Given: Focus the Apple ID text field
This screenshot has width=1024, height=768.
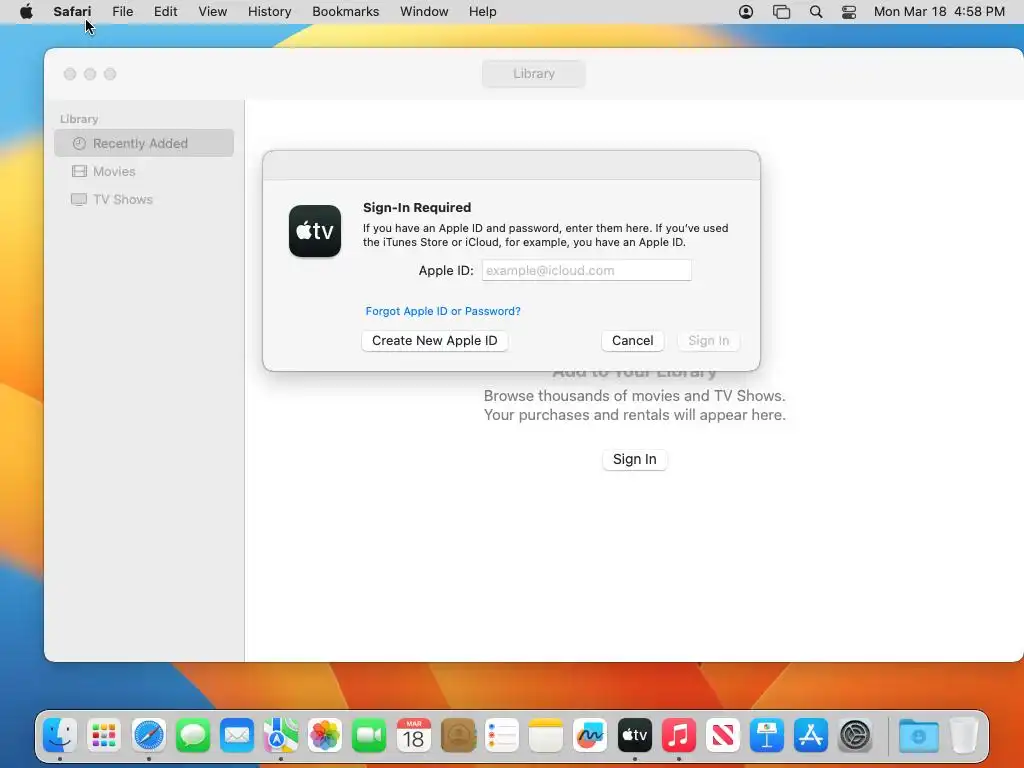Looking at the screenshot, I should coord(586,270).
